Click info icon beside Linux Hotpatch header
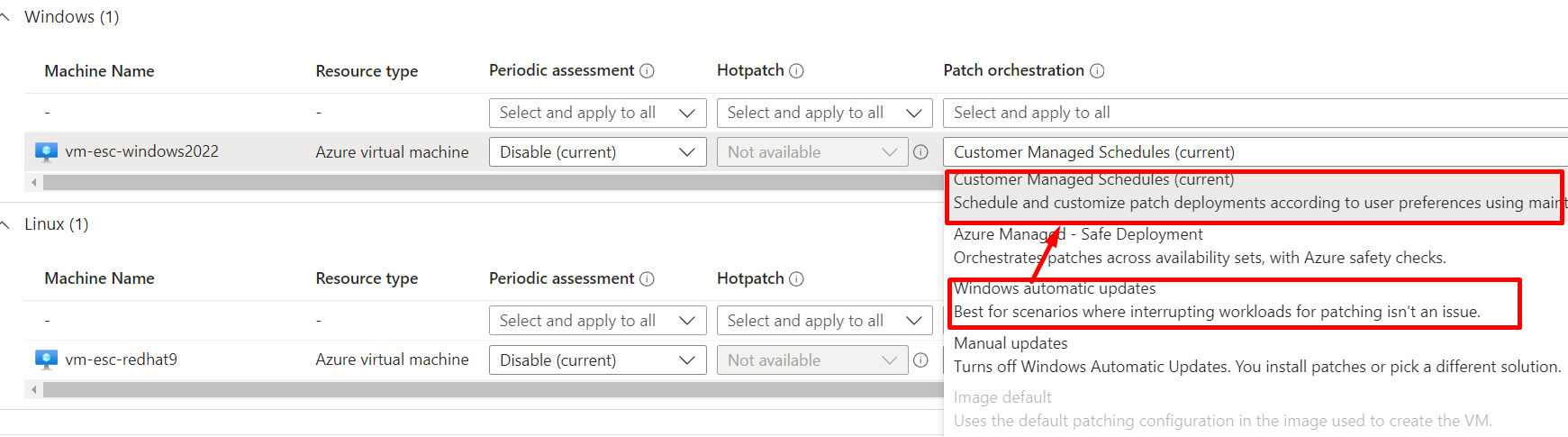 pos(796,279)
